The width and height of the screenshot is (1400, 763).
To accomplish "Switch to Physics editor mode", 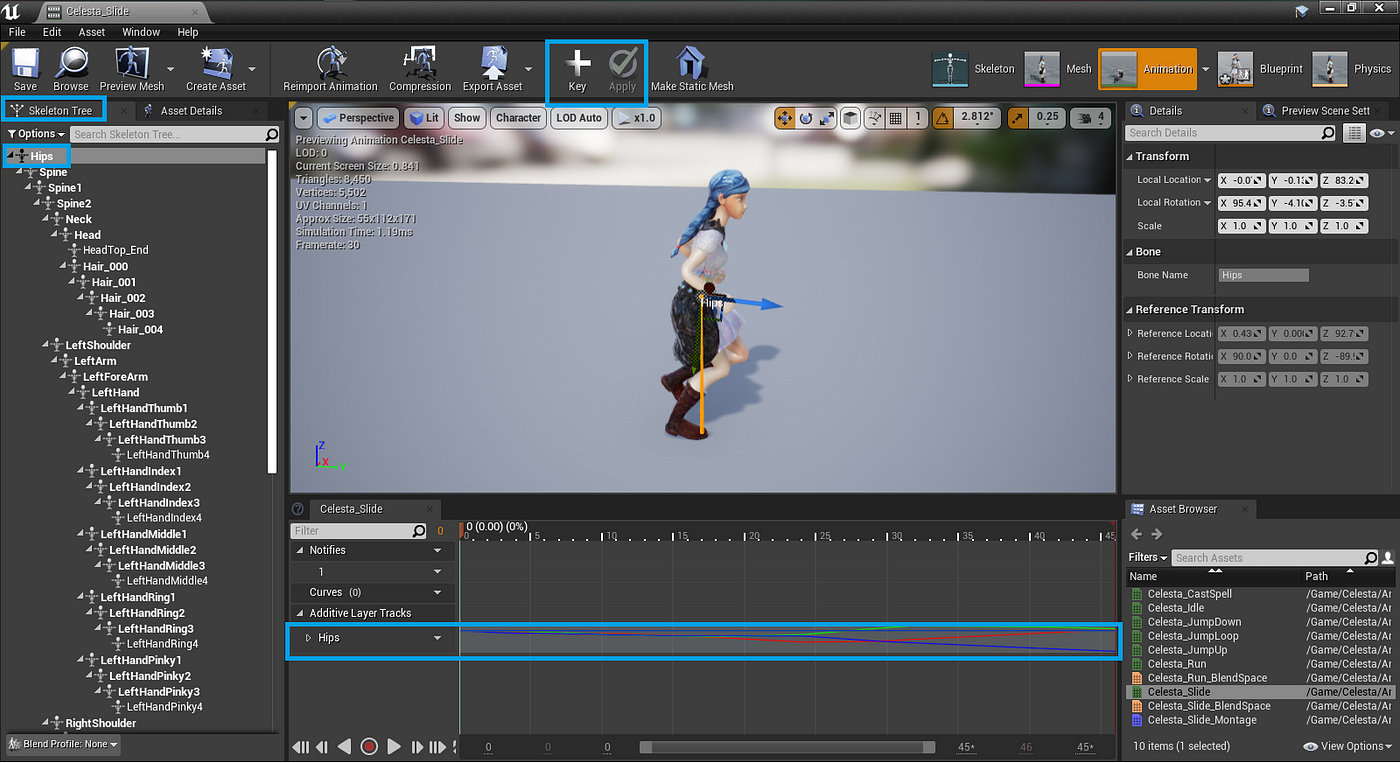I will click(x=1352, y=69).
